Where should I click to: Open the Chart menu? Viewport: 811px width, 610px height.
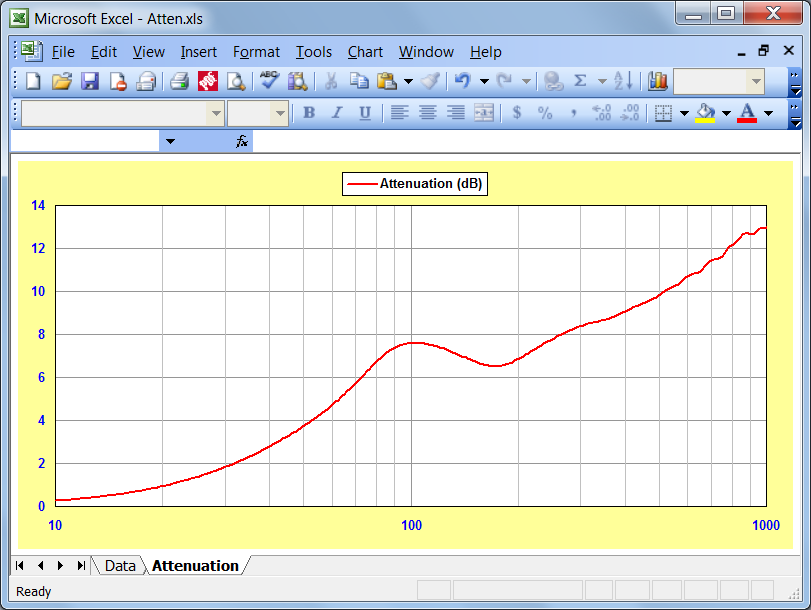[365, 52]
